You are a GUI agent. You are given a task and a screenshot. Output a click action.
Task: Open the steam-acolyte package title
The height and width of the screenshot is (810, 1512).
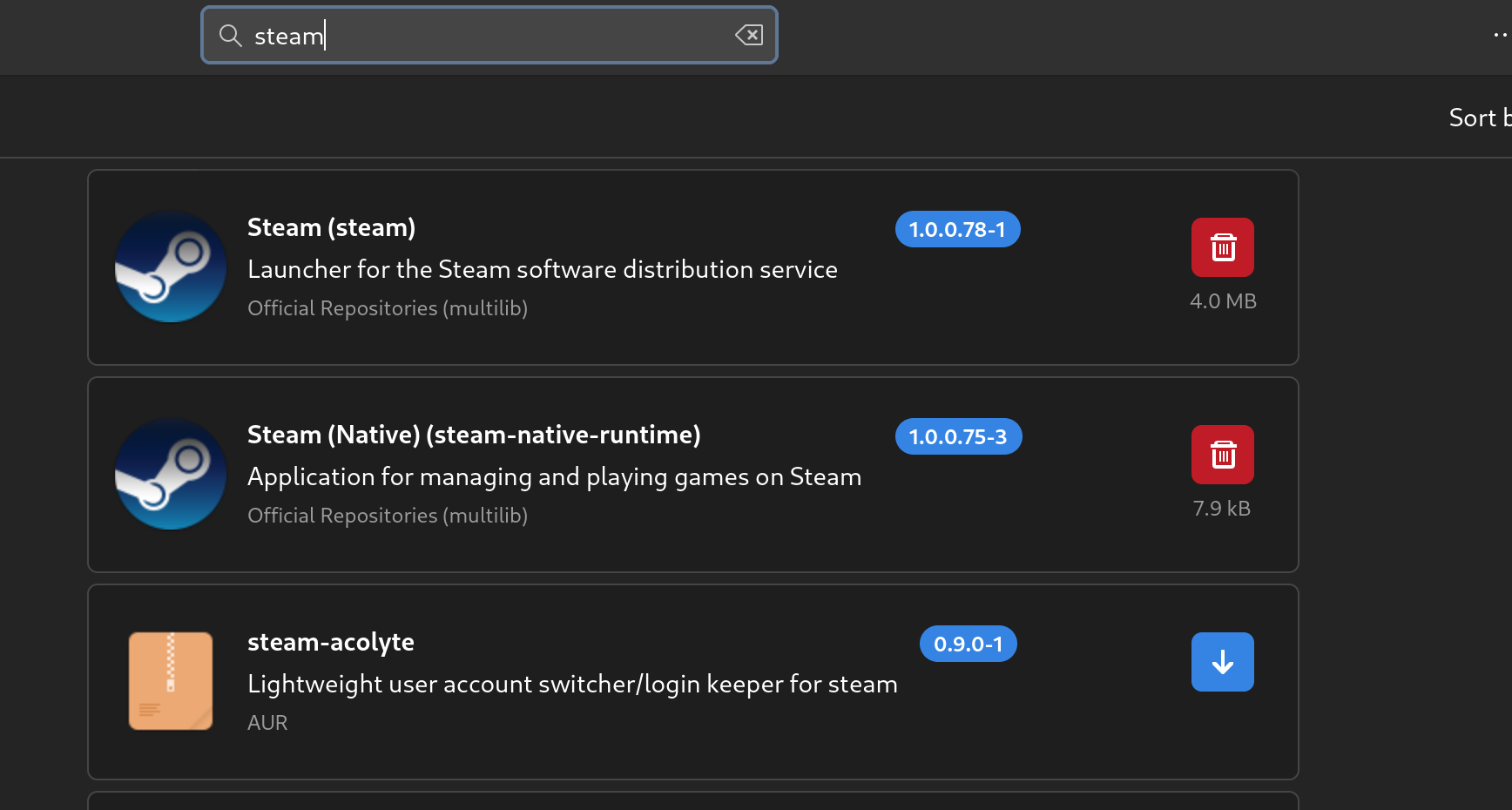(x=331, y=642)
